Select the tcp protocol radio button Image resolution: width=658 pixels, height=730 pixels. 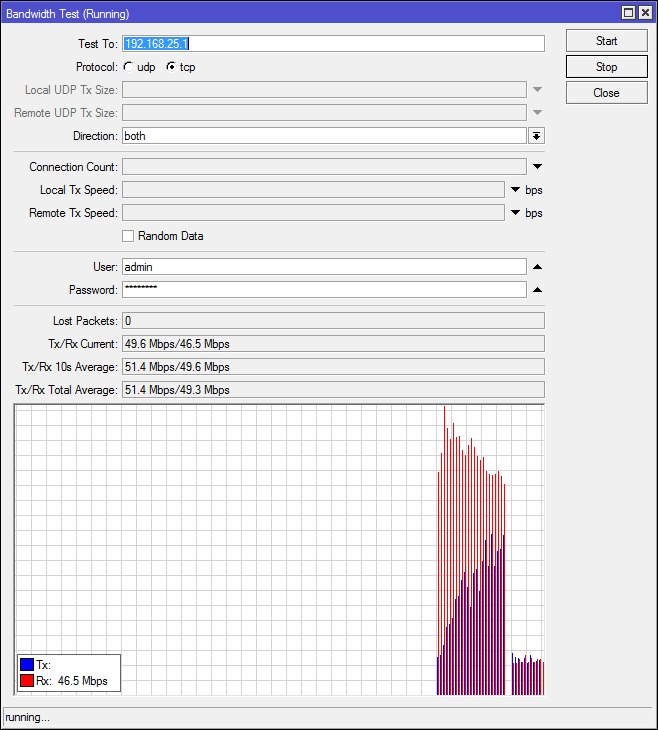pyautogui.click(x=171, y=67)
